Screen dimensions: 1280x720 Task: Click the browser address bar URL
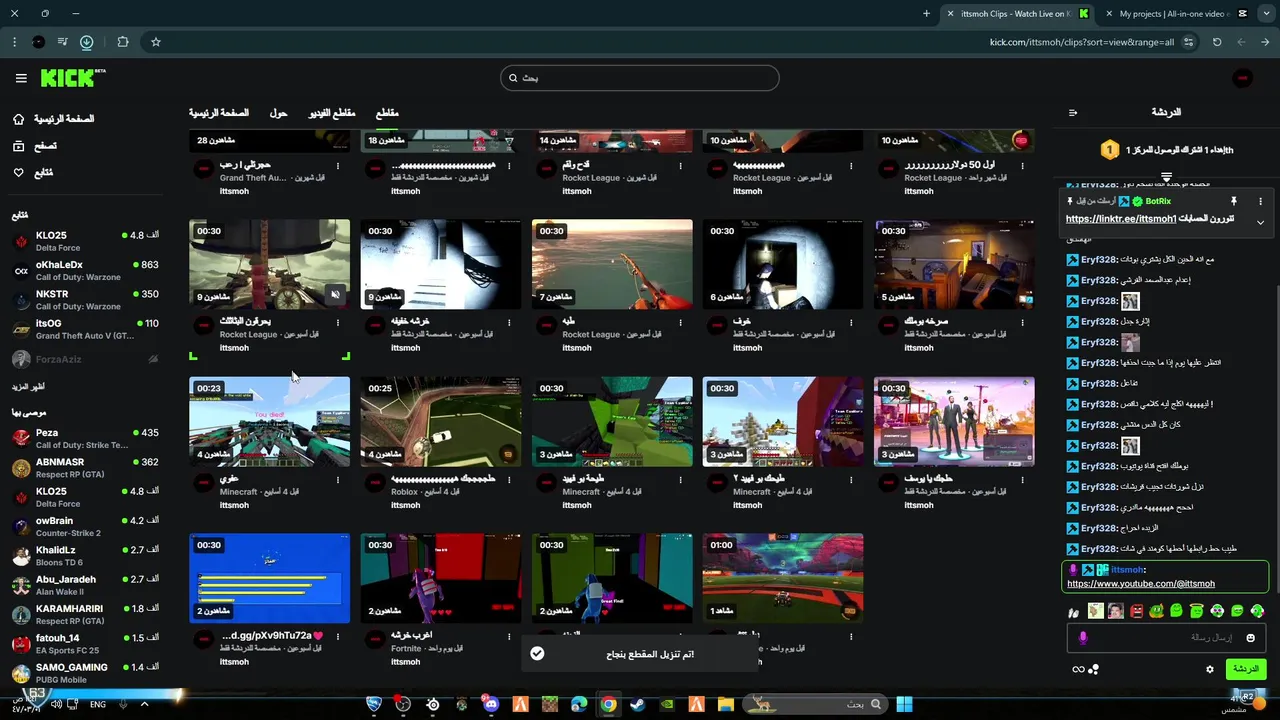coord(1081,42)
